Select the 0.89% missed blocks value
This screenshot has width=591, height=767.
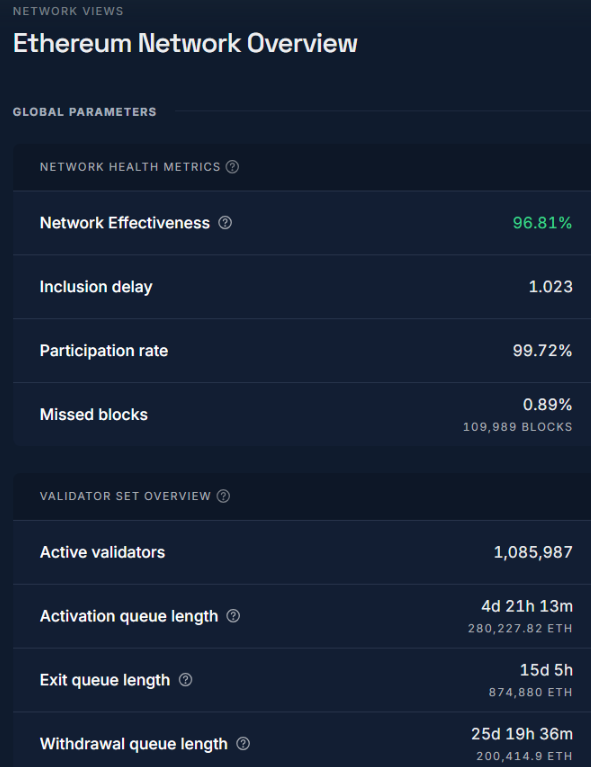point(547,405)
